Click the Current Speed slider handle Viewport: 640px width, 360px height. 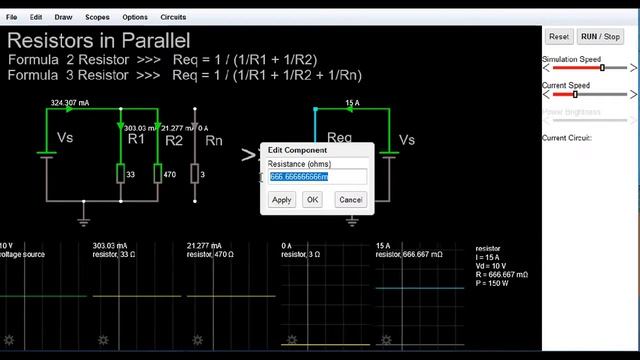pos(575,94)
